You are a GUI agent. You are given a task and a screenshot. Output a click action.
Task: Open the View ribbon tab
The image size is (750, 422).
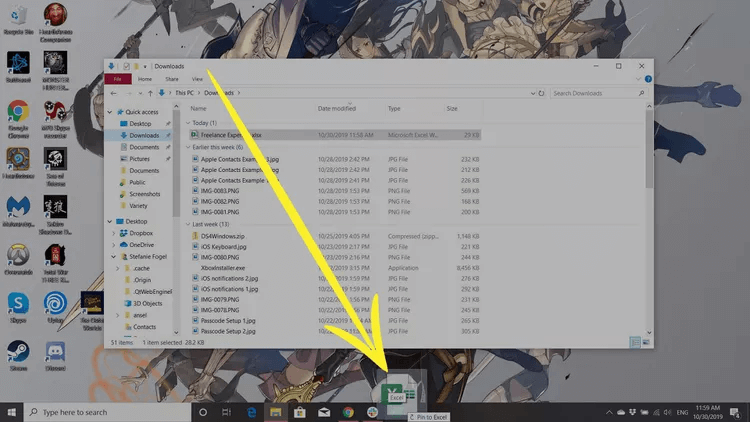[197, 79]
